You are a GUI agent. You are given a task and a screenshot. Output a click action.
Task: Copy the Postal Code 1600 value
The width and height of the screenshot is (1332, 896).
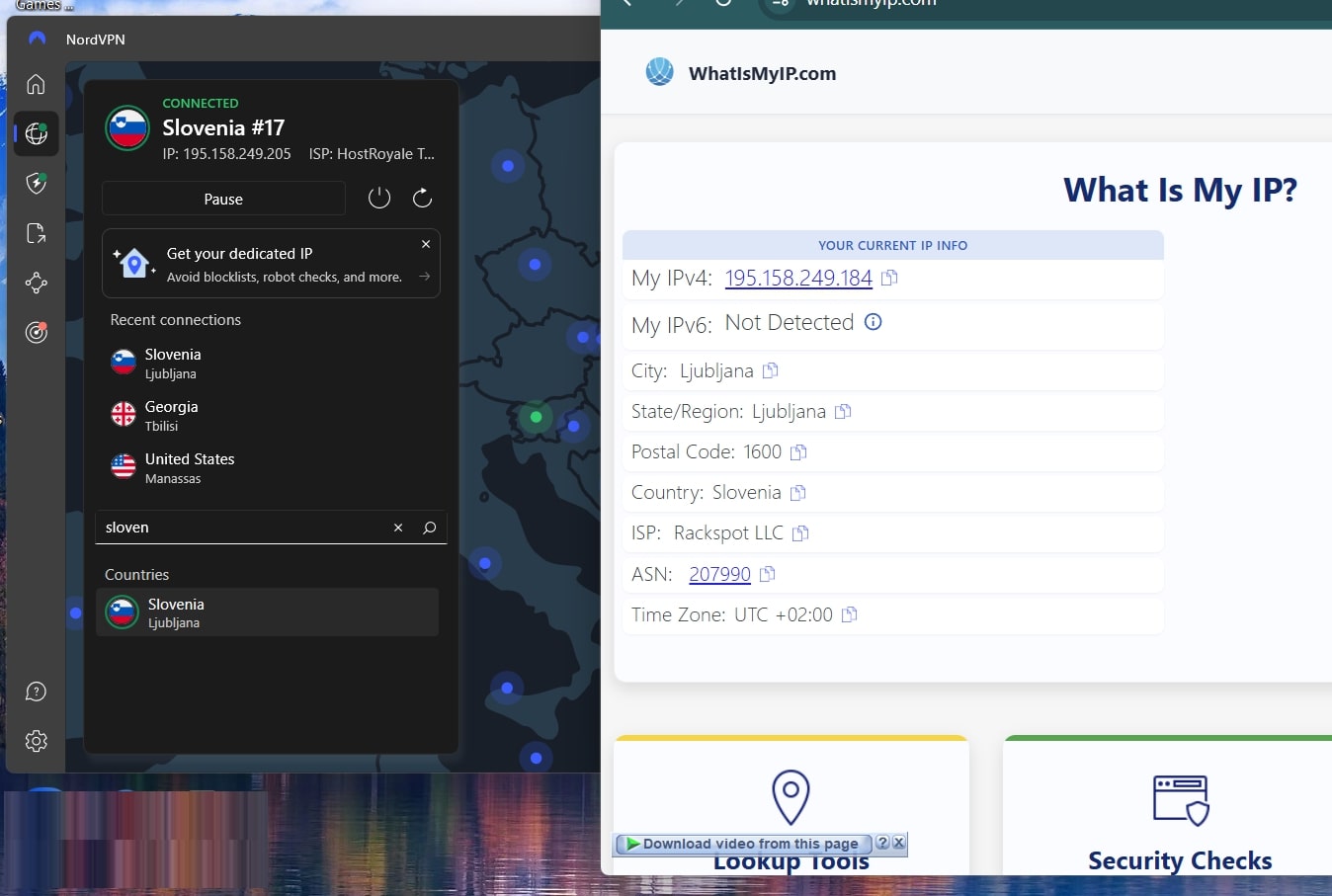click(x=796, y=451)
